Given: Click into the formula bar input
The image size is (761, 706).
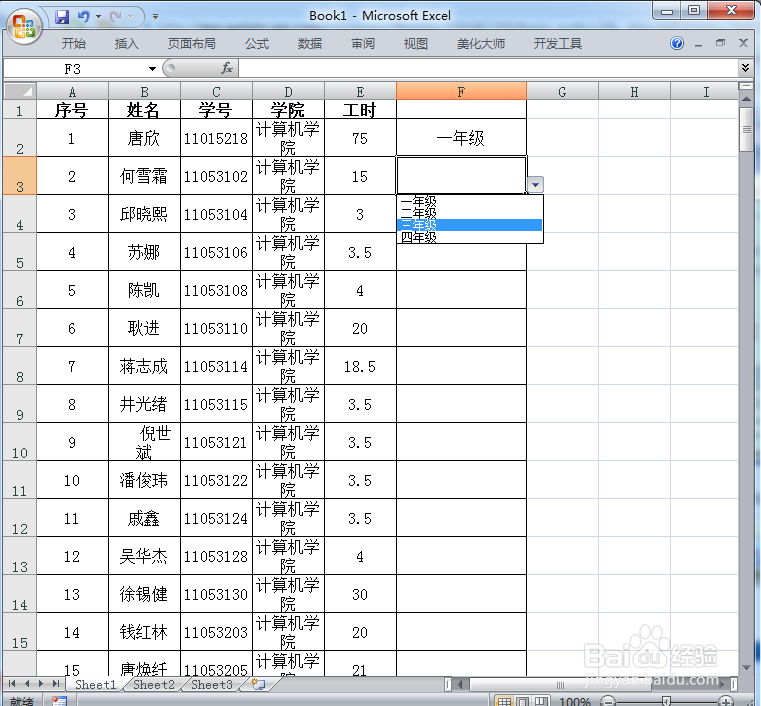Looking at the screenshot, I should click(488, 68).
